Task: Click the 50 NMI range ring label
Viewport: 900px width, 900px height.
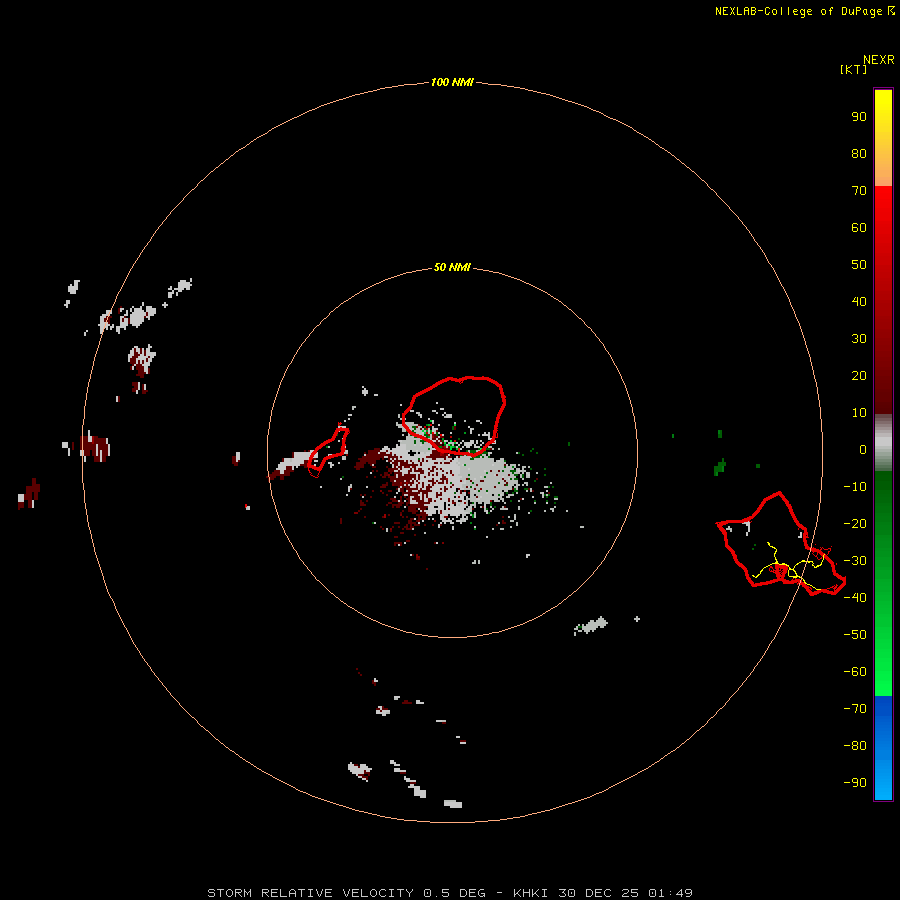Action: pyautogui.click(x=452, y=267)
